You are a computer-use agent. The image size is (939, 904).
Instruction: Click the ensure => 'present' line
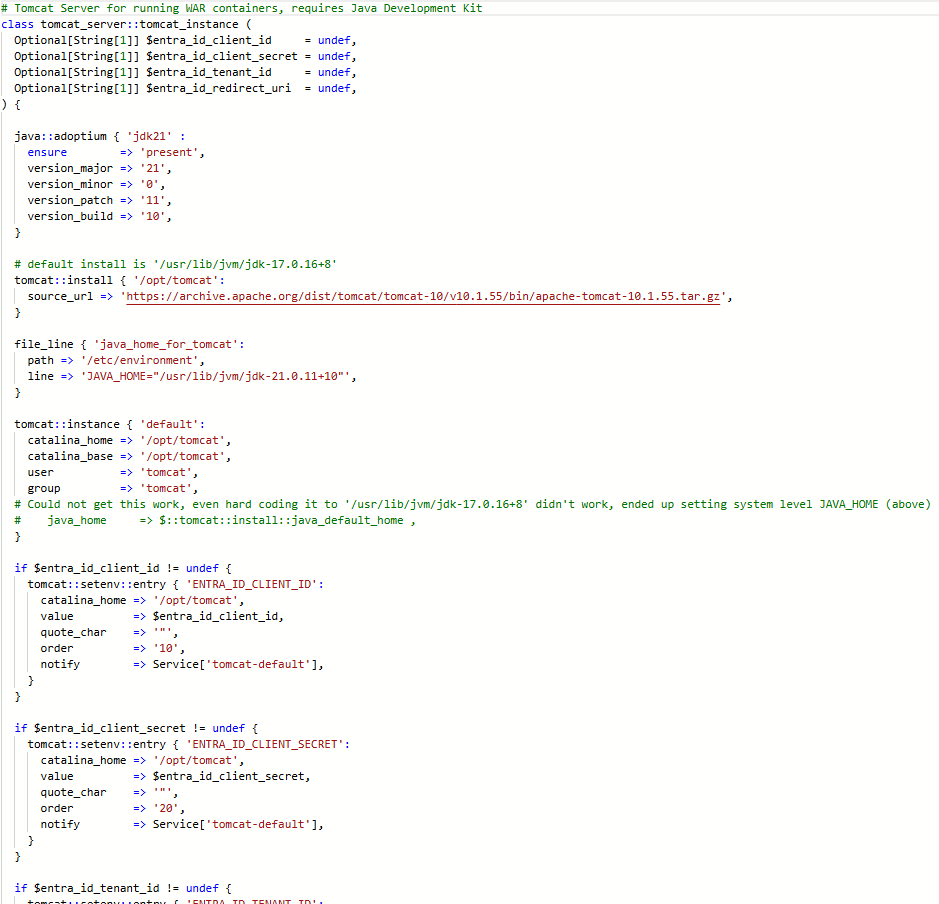point(116,153)
